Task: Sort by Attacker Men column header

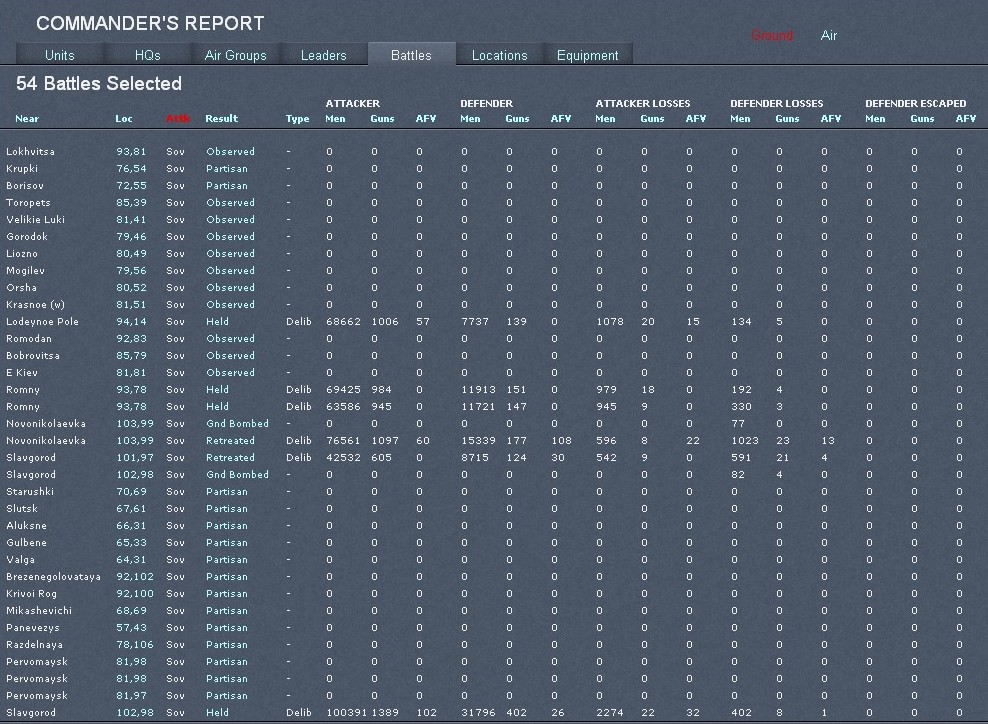Action: 335,119
